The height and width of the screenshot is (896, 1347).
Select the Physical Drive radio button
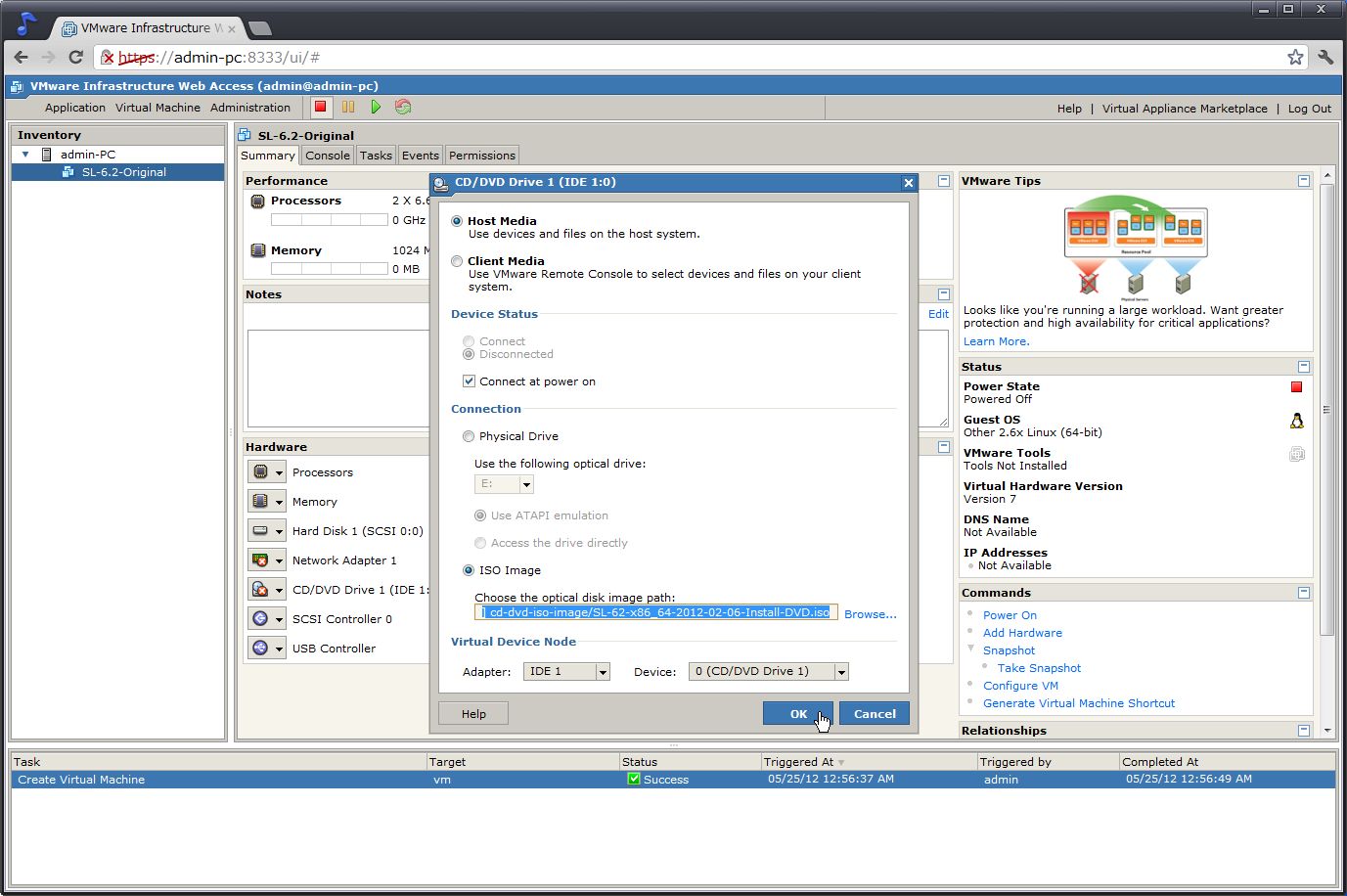[x=469, y=436]
